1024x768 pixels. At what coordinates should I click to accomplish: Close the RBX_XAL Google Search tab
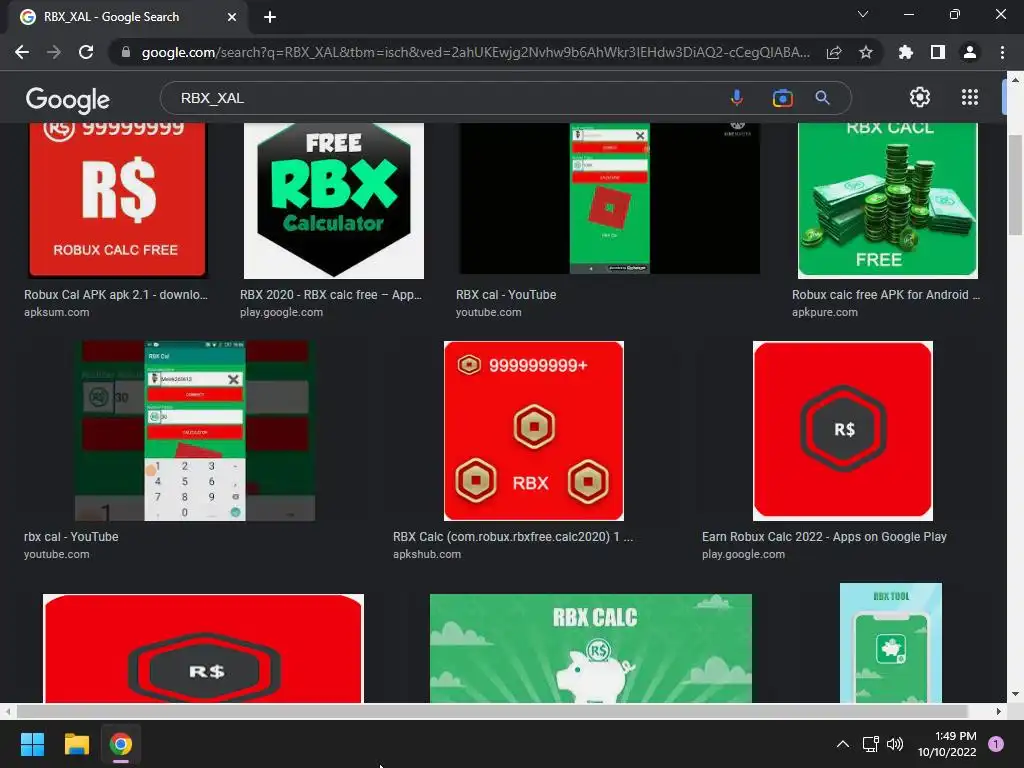232,17
